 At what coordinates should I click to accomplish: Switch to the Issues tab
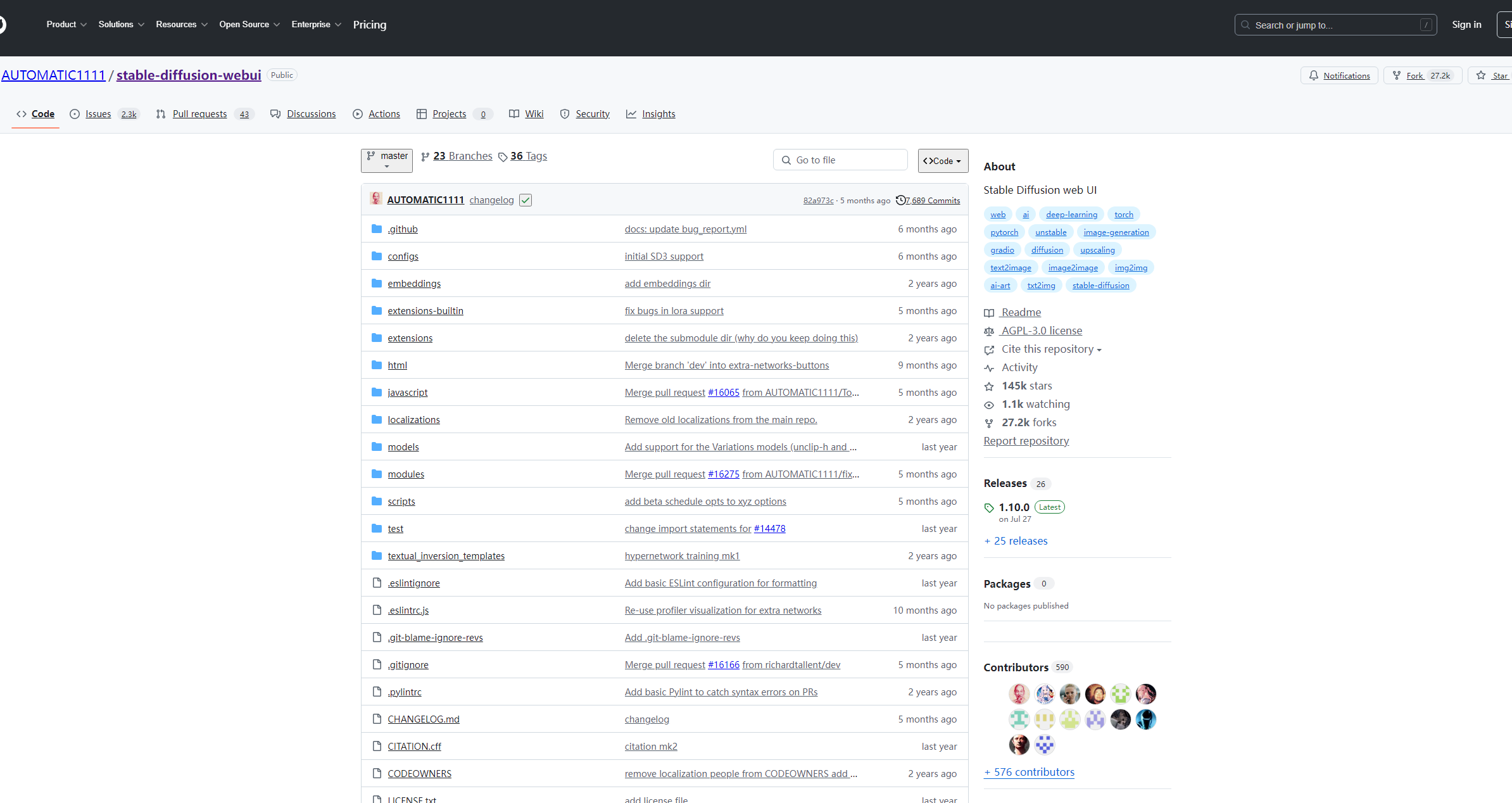click(98, 114)
